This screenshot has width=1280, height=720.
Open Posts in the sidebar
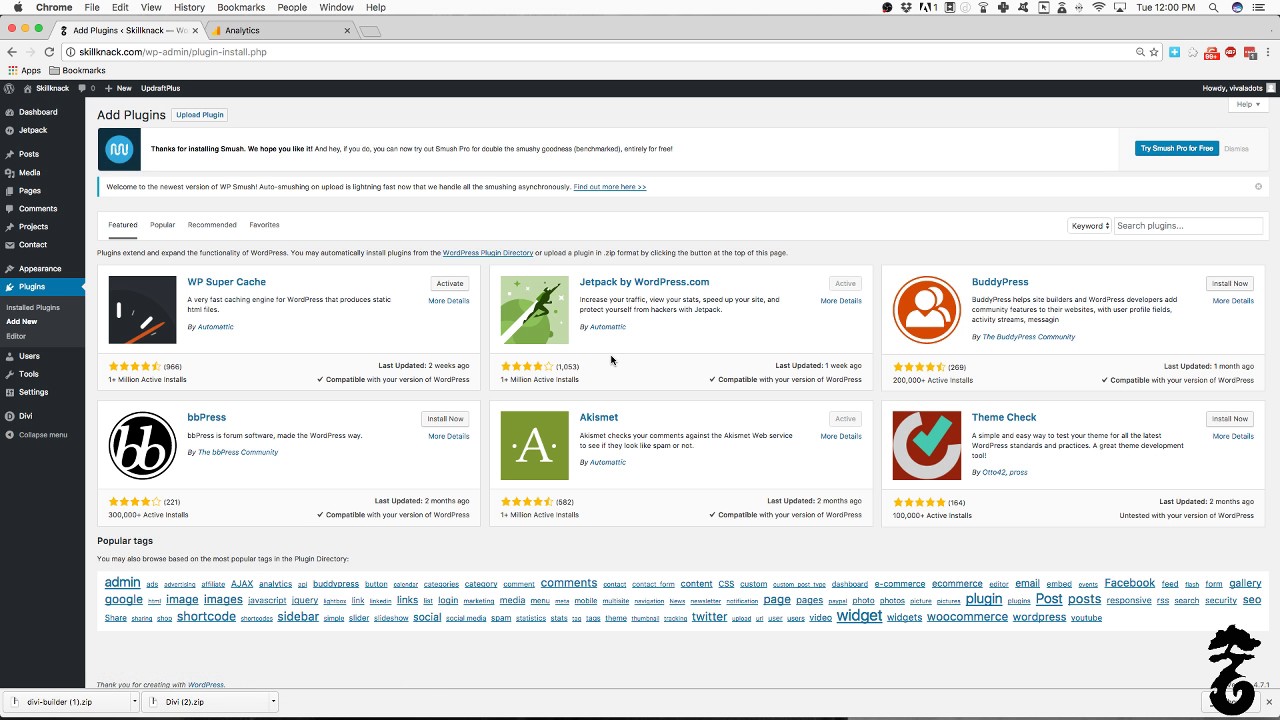pyautogui.click(x=28, y=154)
